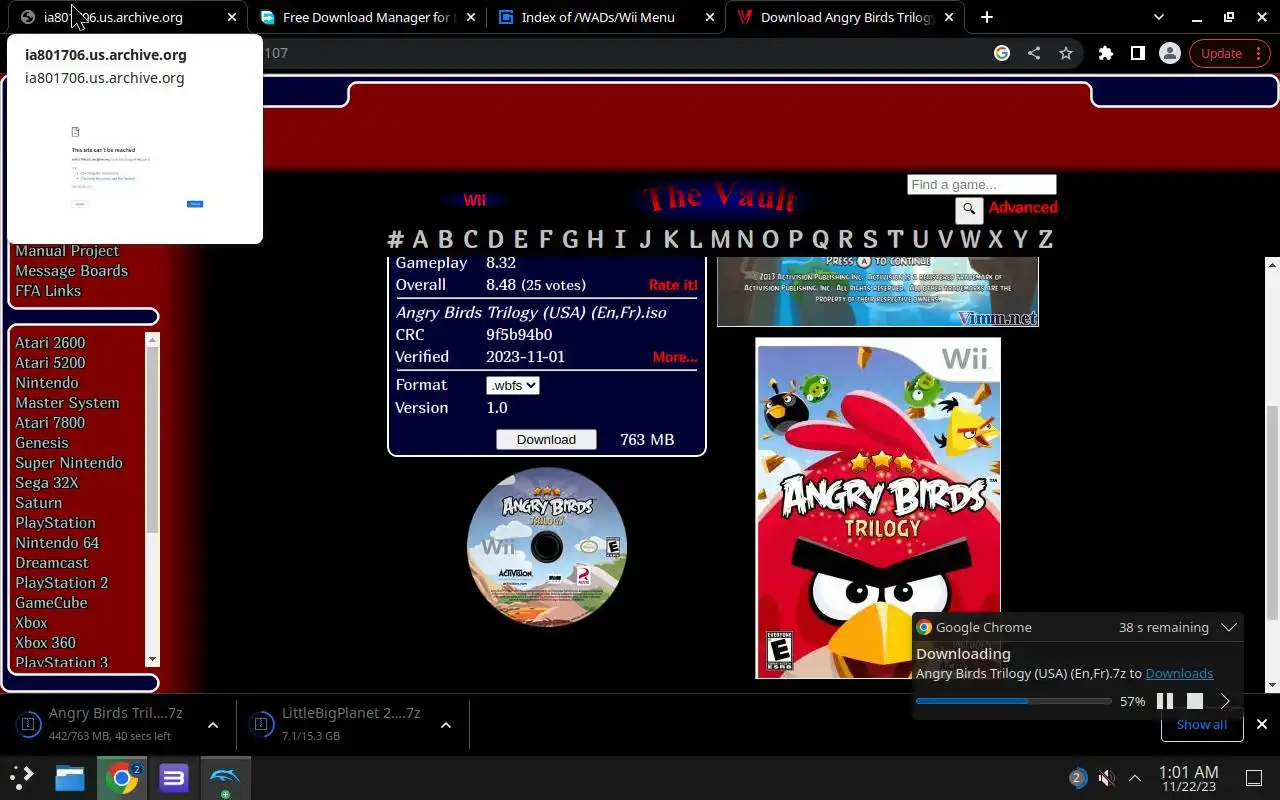Screen dimensions: 1280x800
Task: Click the taskbar clock showing 1:01 AM
Action: [1188, 778]
